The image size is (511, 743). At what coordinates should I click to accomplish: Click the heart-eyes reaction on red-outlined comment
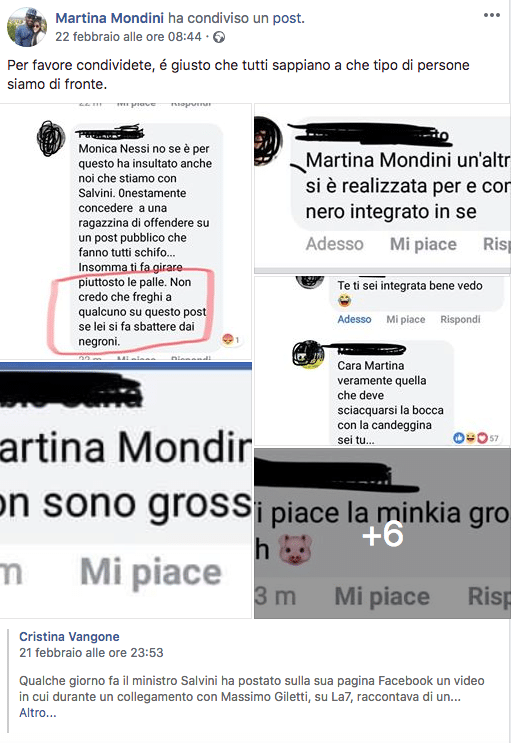coord(230,339)
